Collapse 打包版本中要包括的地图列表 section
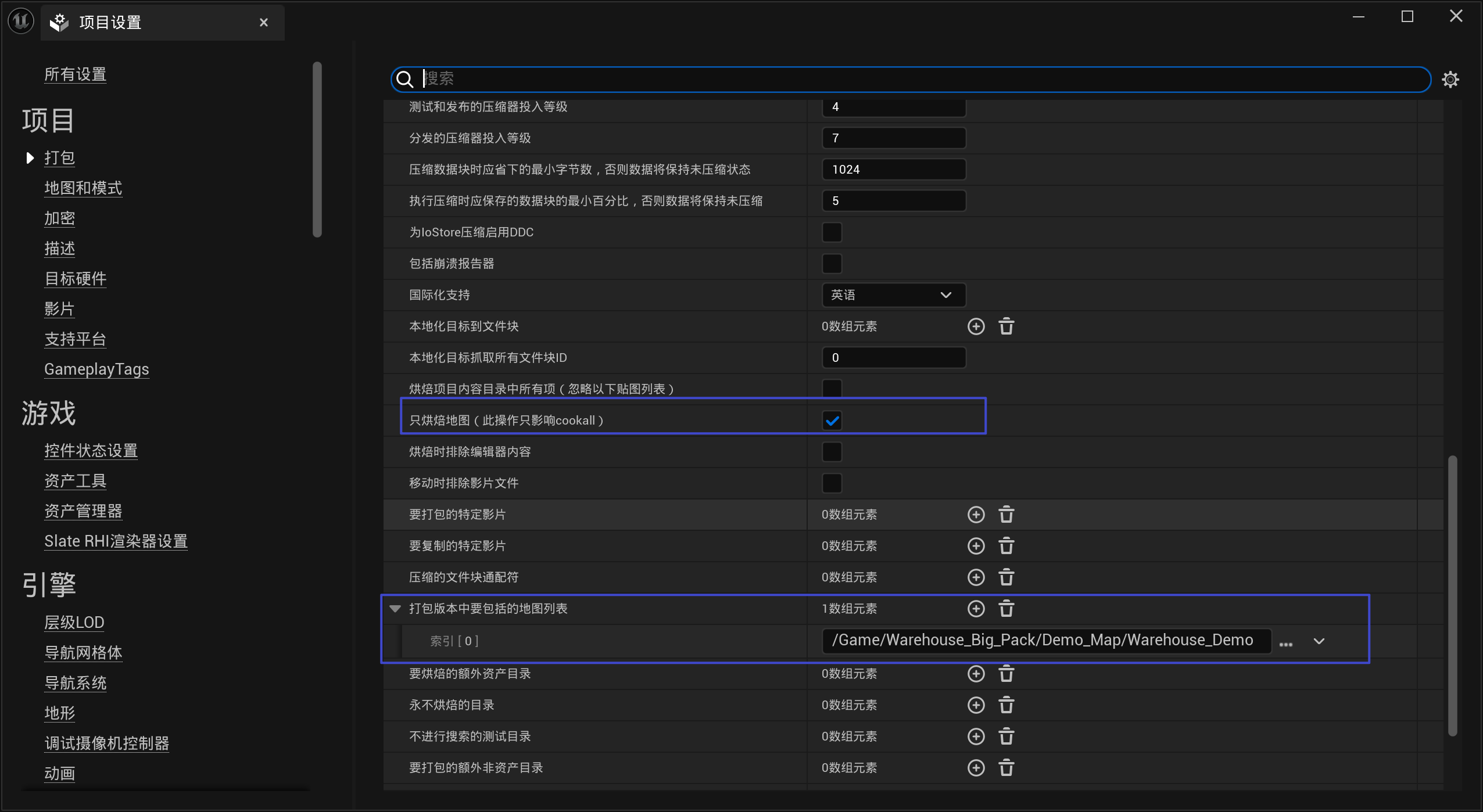 pos(395,609)
